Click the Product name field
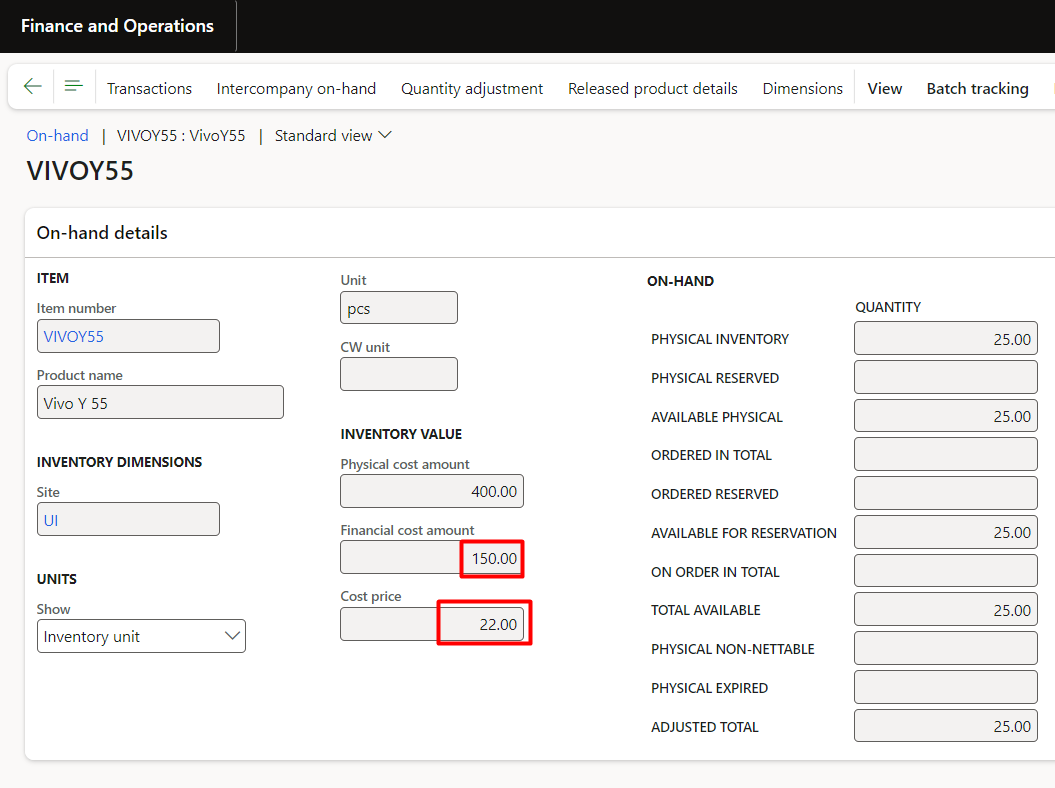Viewport: 1055px width, 788px height. pos(160,403)
